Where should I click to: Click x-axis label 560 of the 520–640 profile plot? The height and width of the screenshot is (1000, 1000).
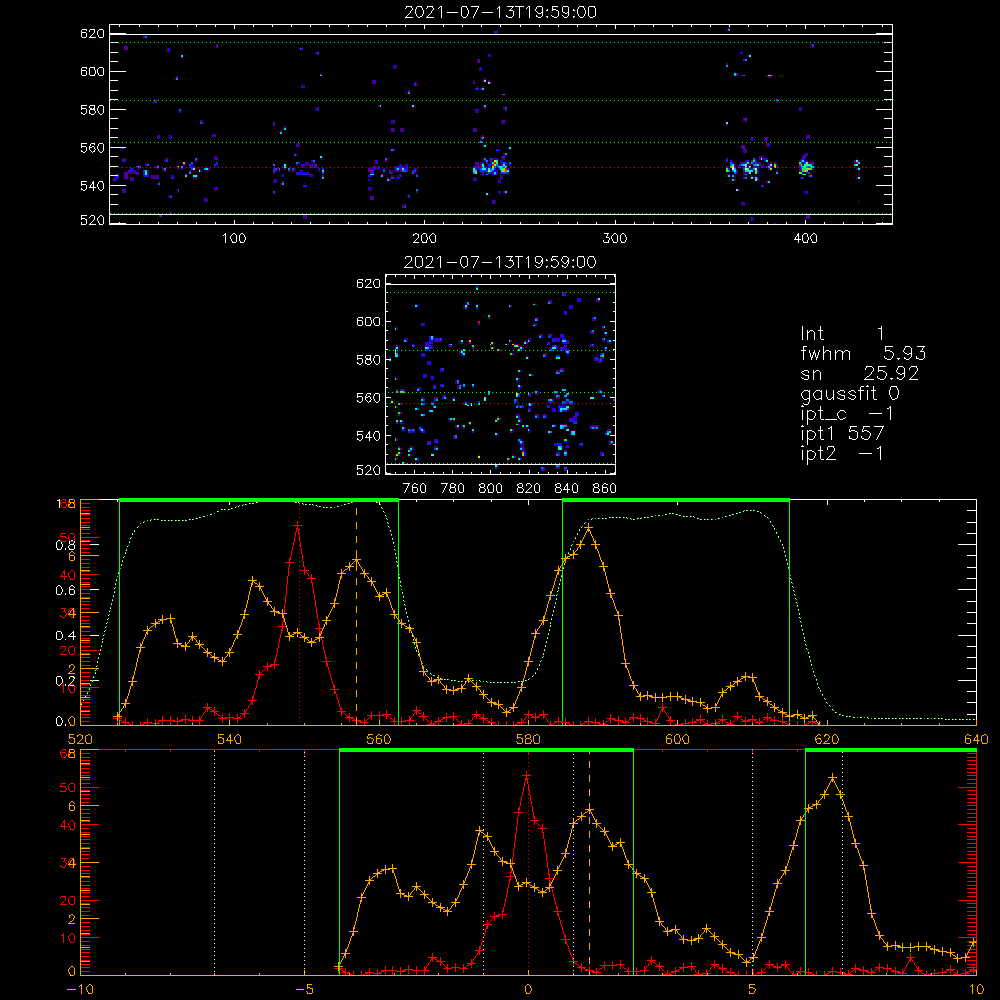click(x=379, y=740)
